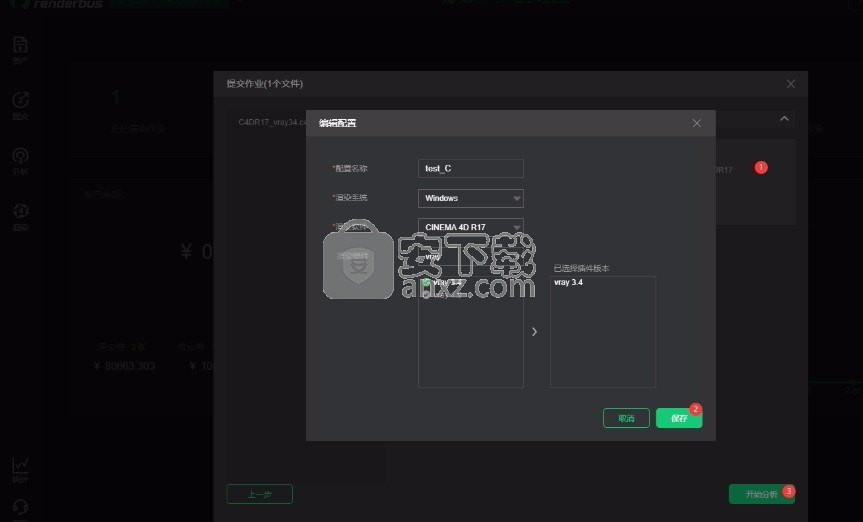Open the 渲染 render section in the sidebar

[20, 216]
